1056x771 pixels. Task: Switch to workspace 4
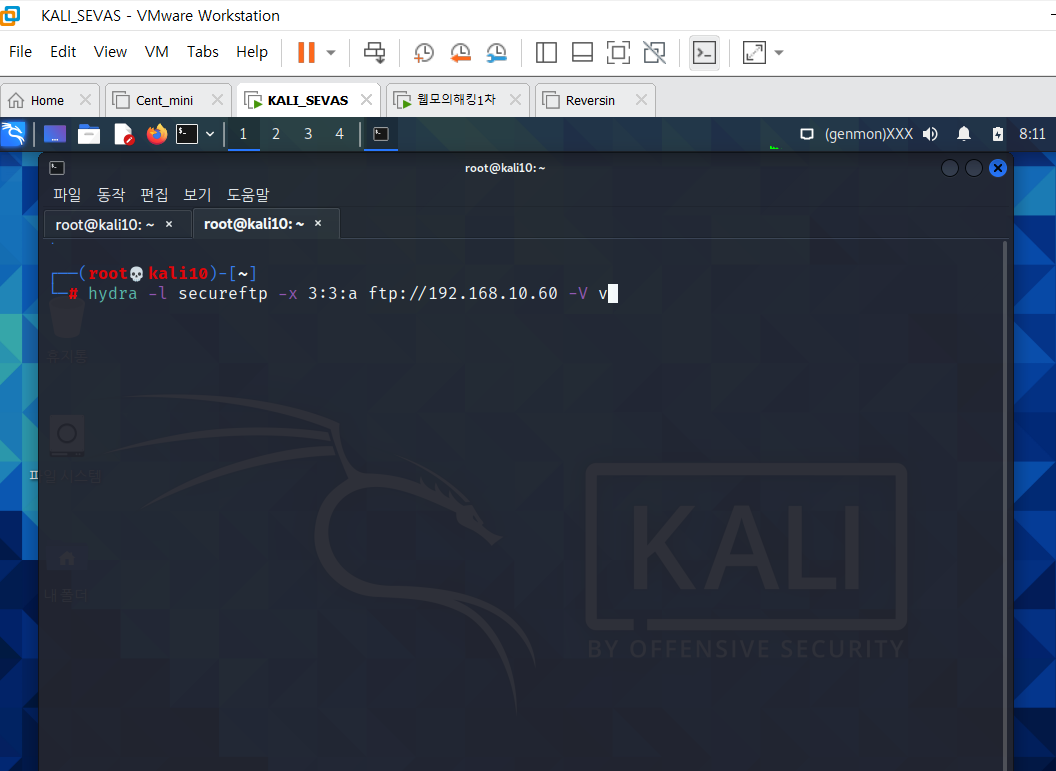coord(339,134)
